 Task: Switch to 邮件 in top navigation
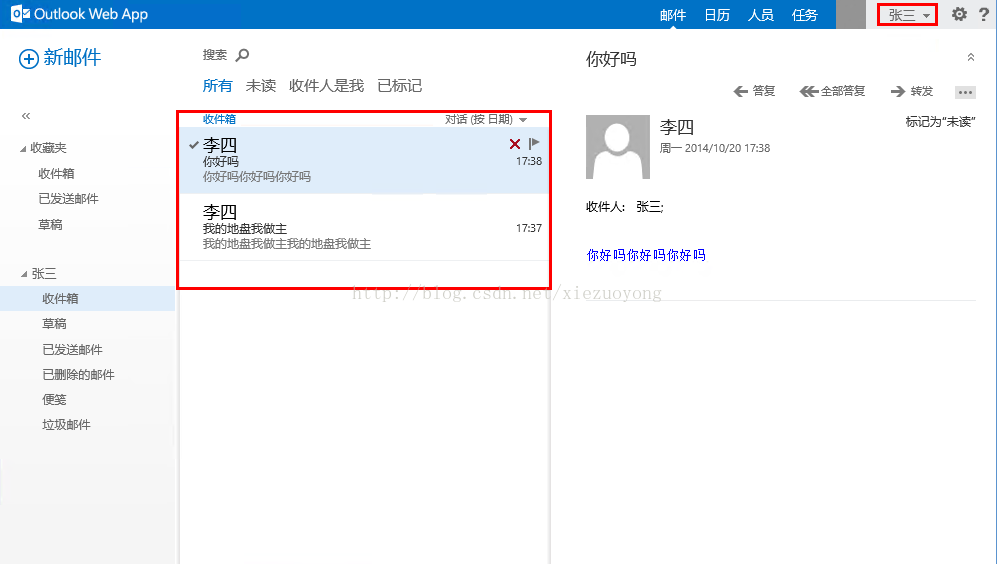[673, 15]
